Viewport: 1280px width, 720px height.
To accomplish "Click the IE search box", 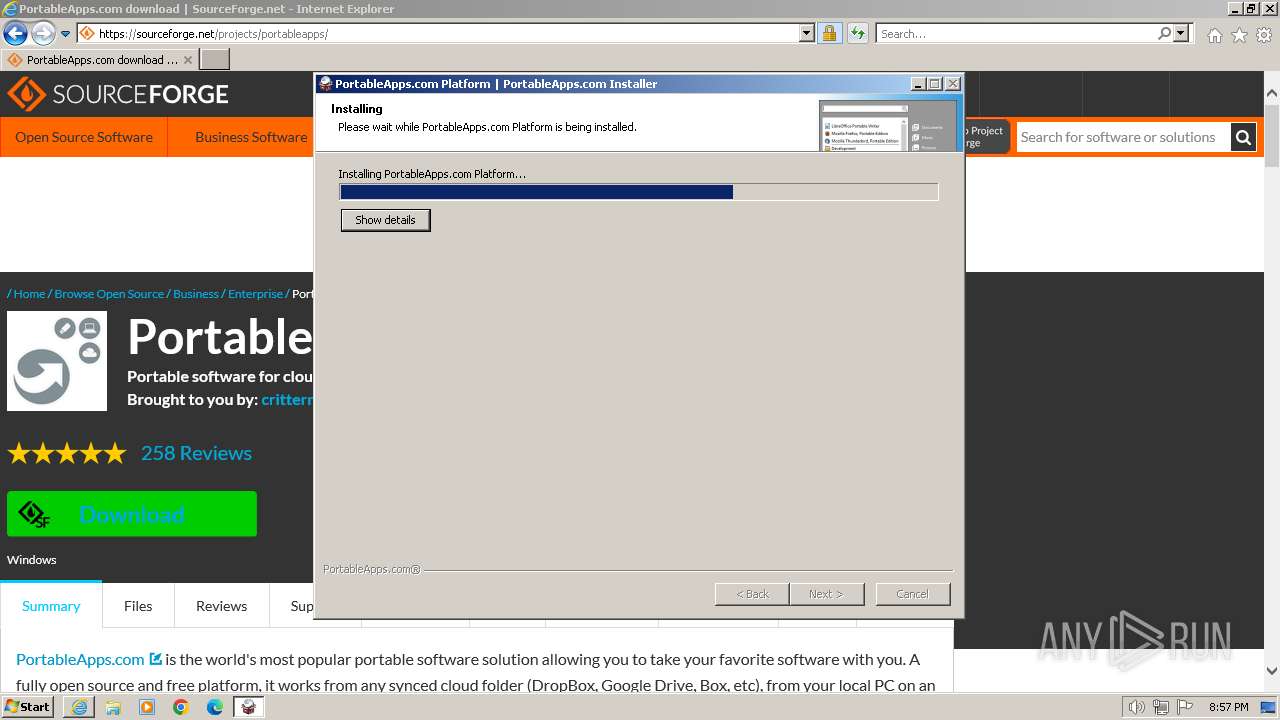I will [1016, 34].
